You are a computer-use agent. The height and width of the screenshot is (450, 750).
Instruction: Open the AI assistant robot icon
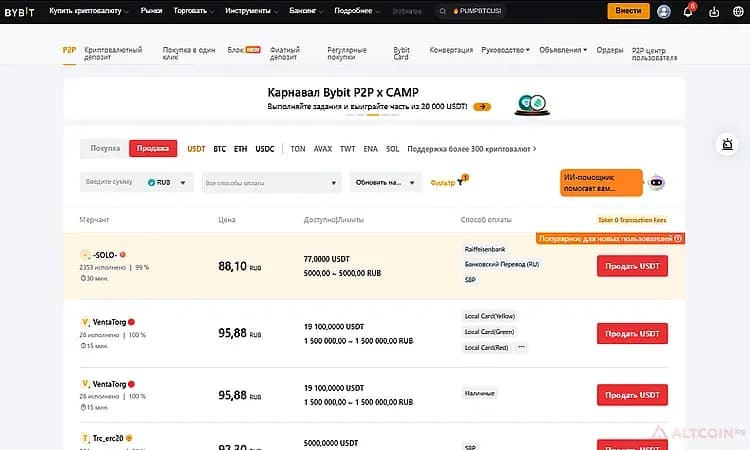coord(656,182)
